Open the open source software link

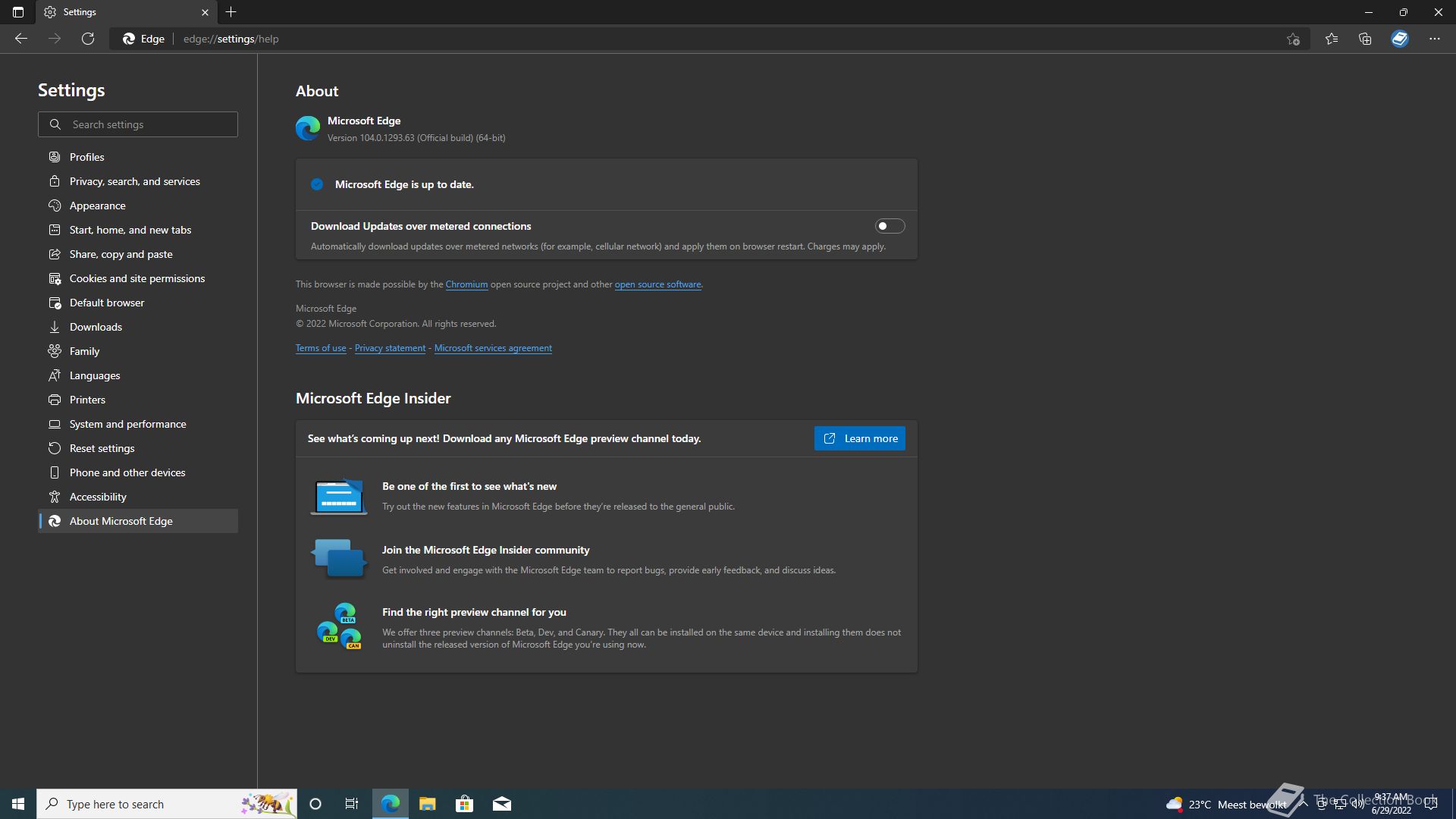657,284
